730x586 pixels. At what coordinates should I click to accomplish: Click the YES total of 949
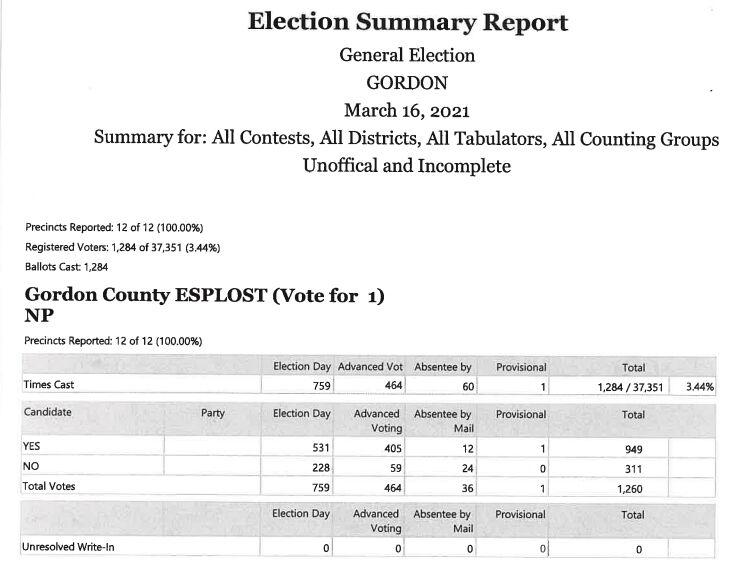(632, 449)
